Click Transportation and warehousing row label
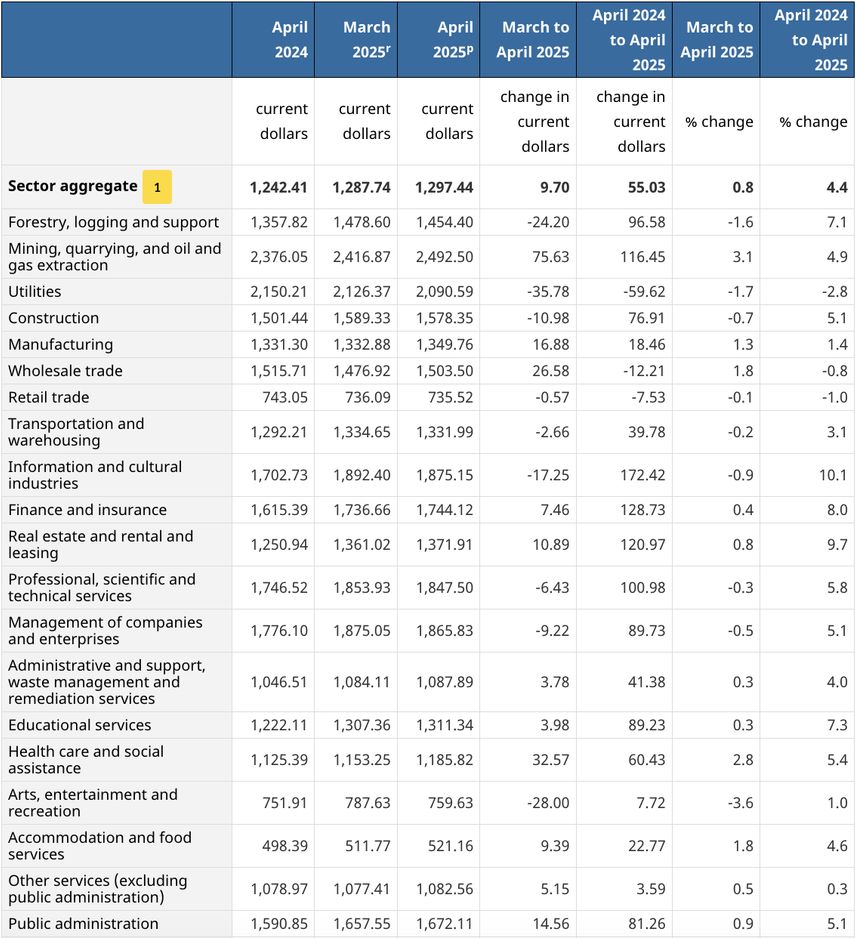856x938 pixels. pos(76,432)
